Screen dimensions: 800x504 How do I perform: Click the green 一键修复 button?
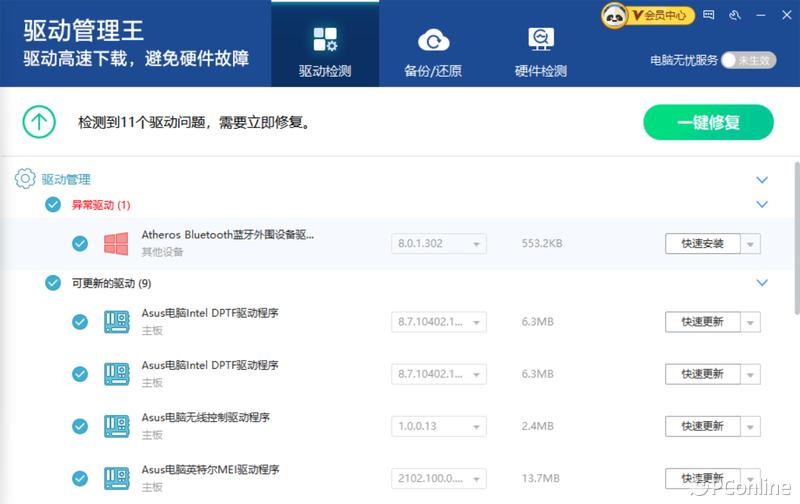click(x=708, y=122)
